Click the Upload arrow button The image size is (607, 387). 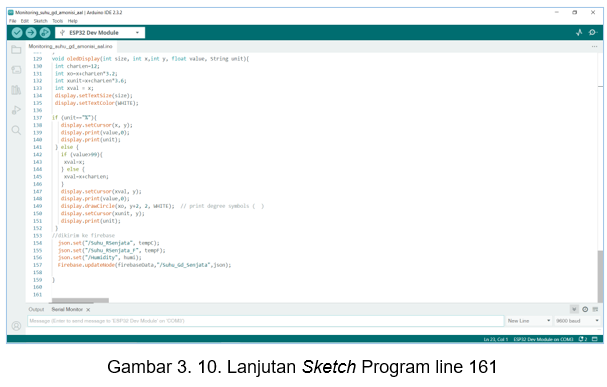click(x=31, y=33)
